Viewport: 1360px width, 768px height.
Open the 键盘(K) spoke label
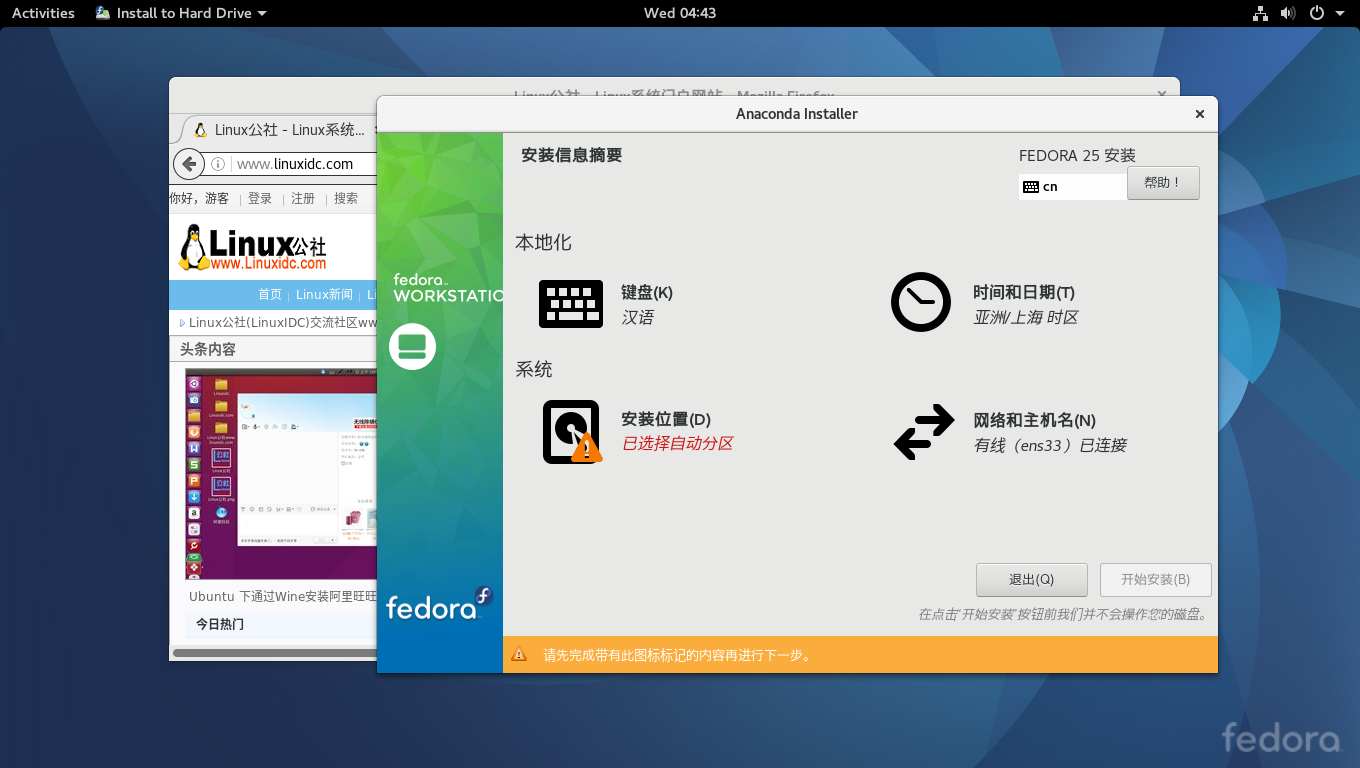[647, 293]
